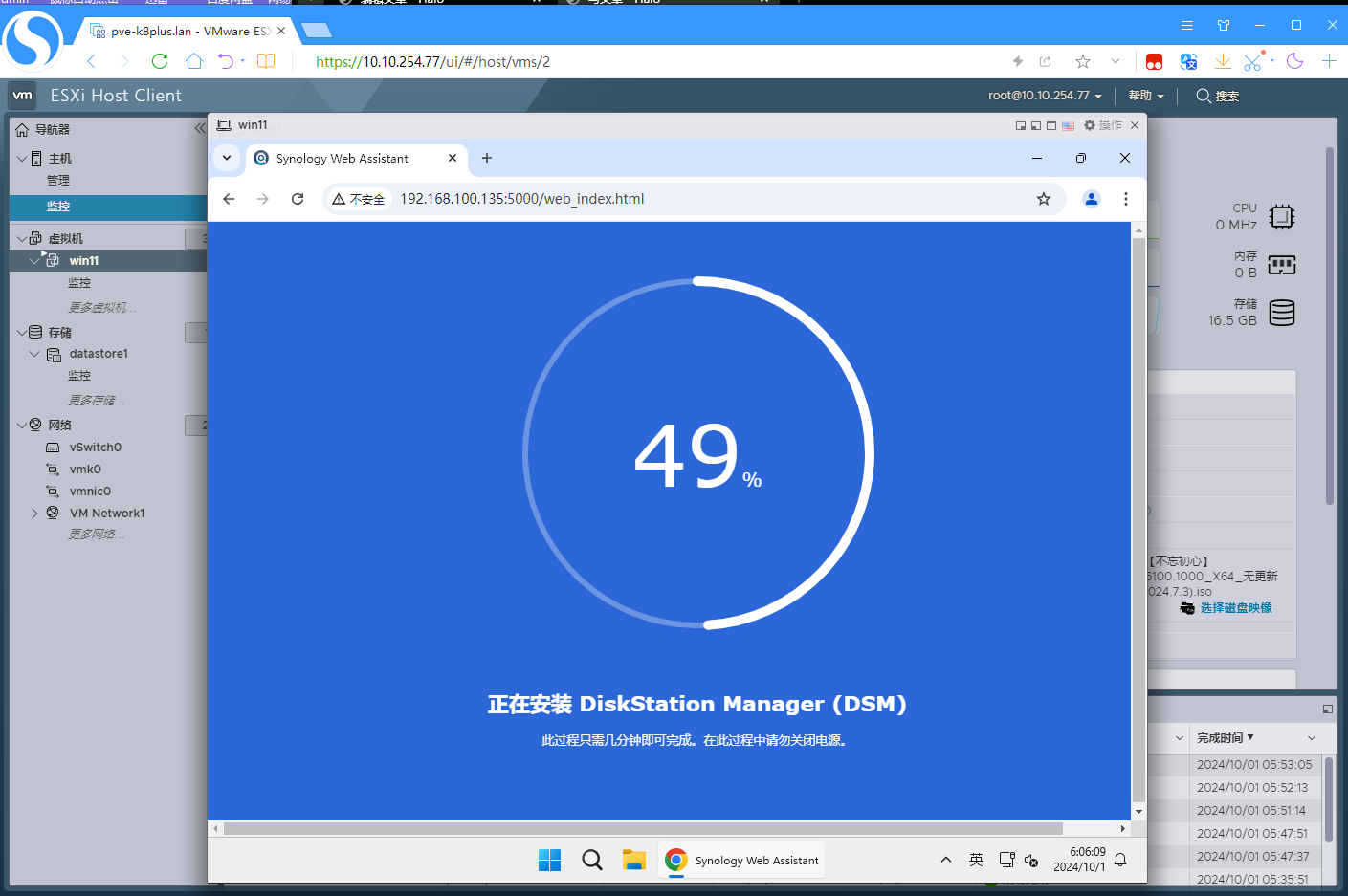Click the 192.168.100.135:5000 address field
The width and height of the screenshot is (1348, 896).
(x=694, y=199)
